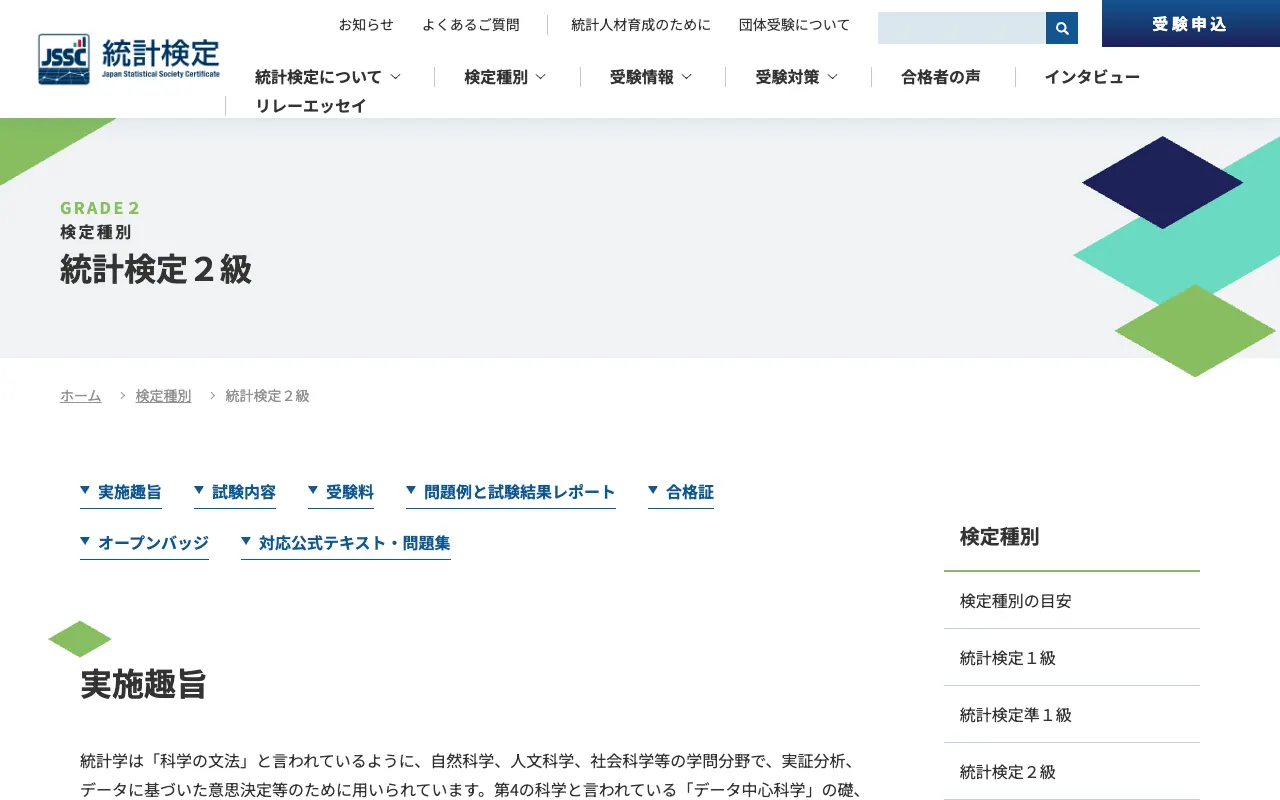The image size is (1280, 800).
Task: Select 統計検定２級 in sidebar
Action: coord(1072,772)
